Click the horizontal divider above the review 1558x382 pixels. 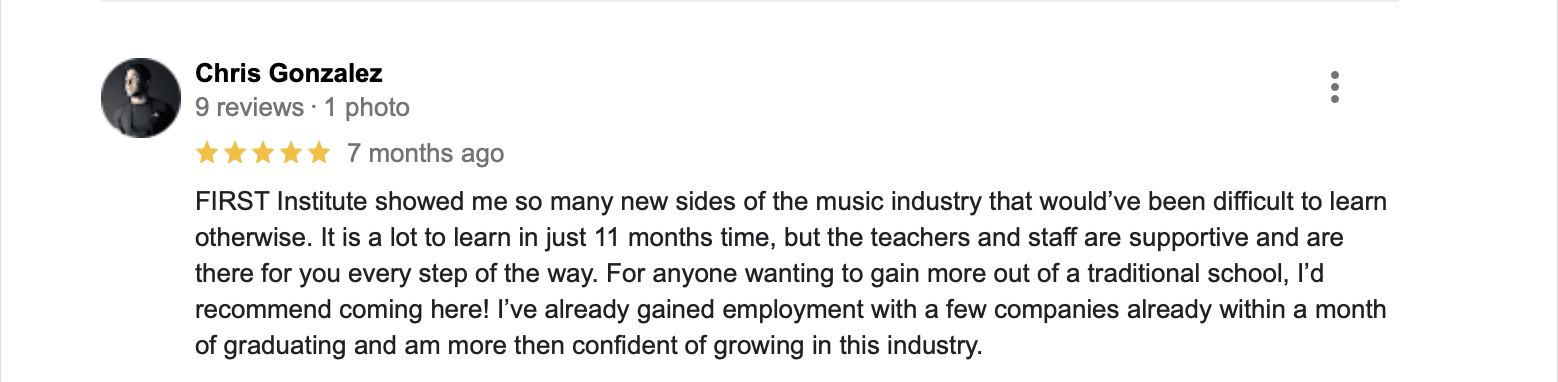[x=750, y=2]
